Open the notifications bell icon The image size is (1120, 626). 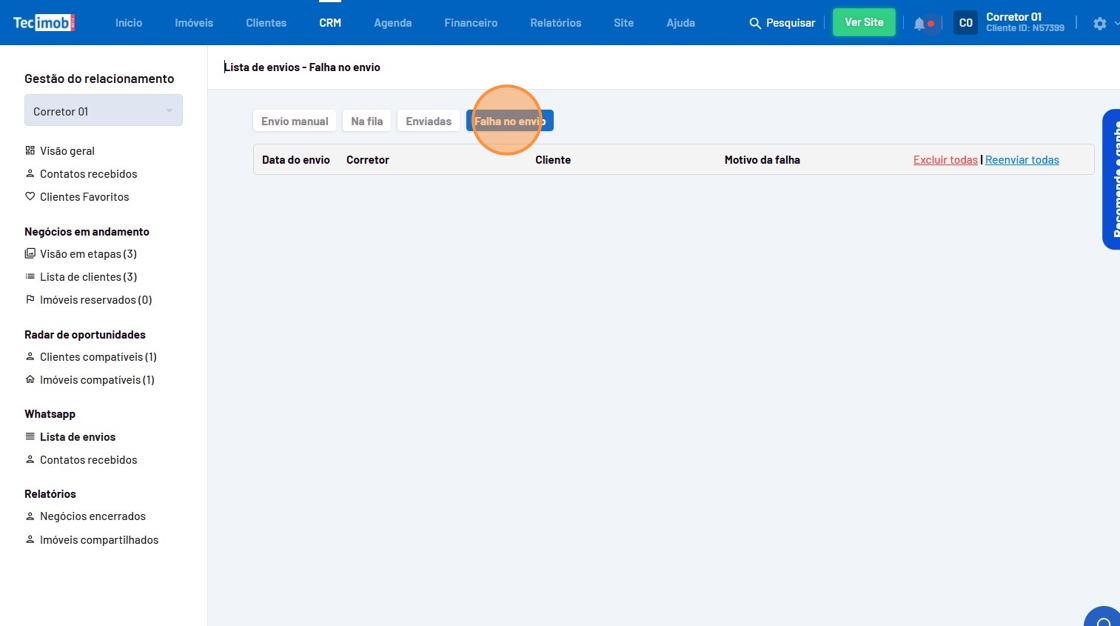point(919,23)
